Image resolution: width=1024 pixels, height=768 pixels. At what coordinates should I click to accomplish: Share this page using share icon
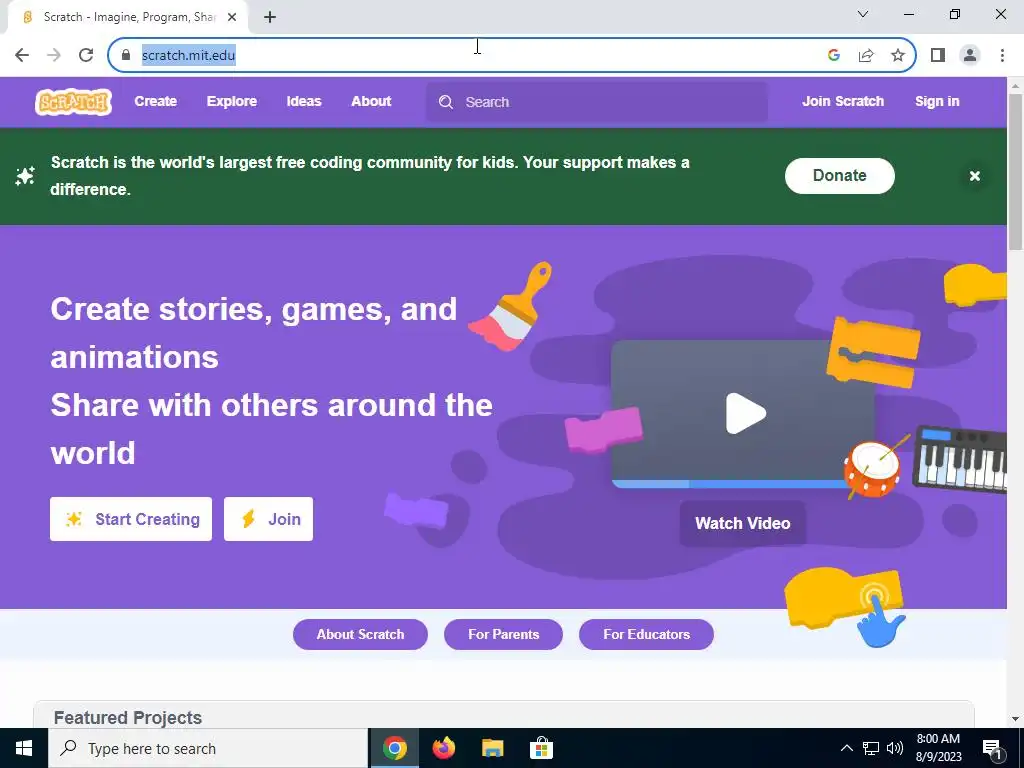(866, 55)
